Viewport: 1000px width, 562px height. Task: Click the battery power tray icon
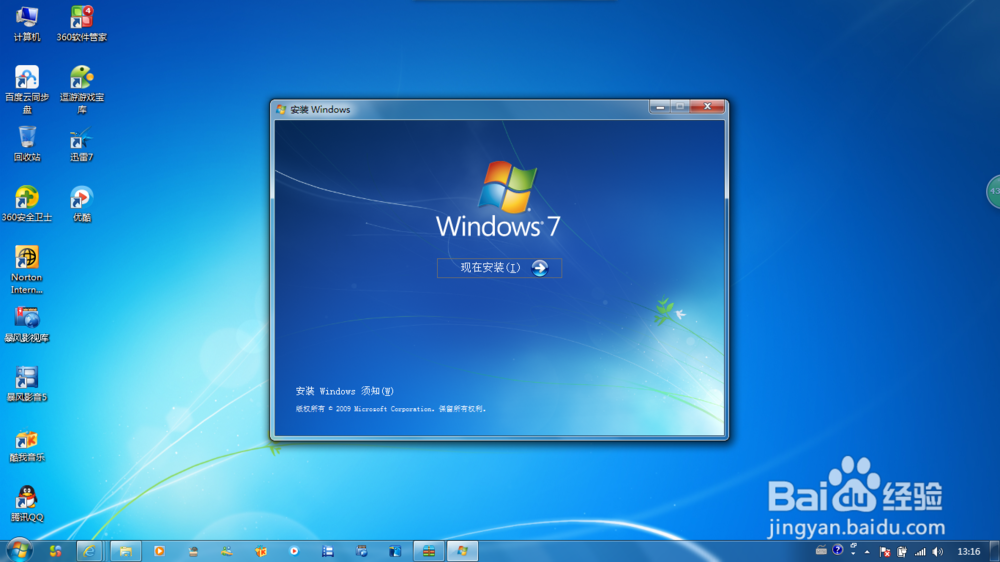(x=902, y=552)
